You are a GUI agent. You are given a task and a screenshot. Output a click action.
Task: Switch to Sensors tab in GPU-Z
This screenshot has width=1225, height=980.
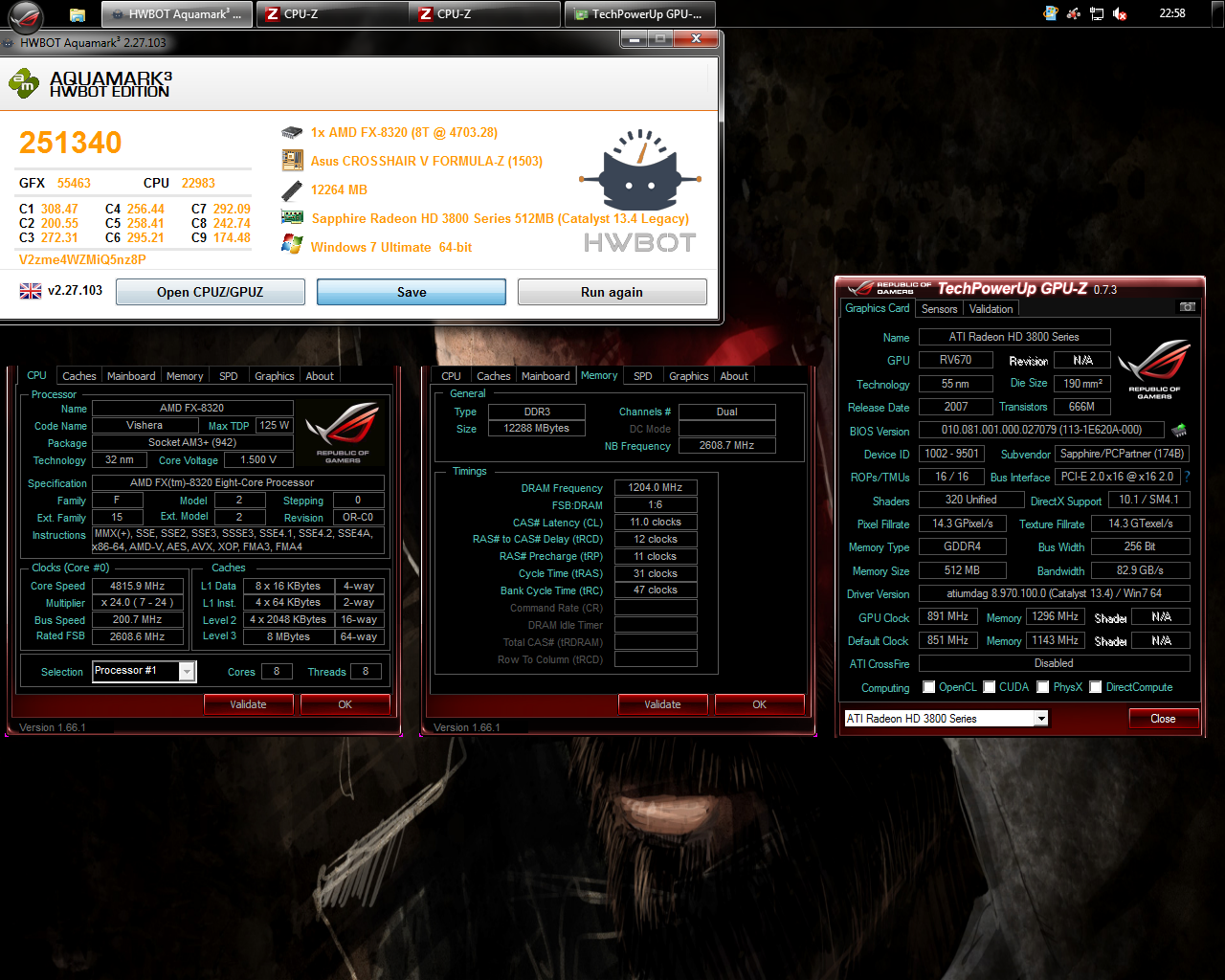[939, 309]
